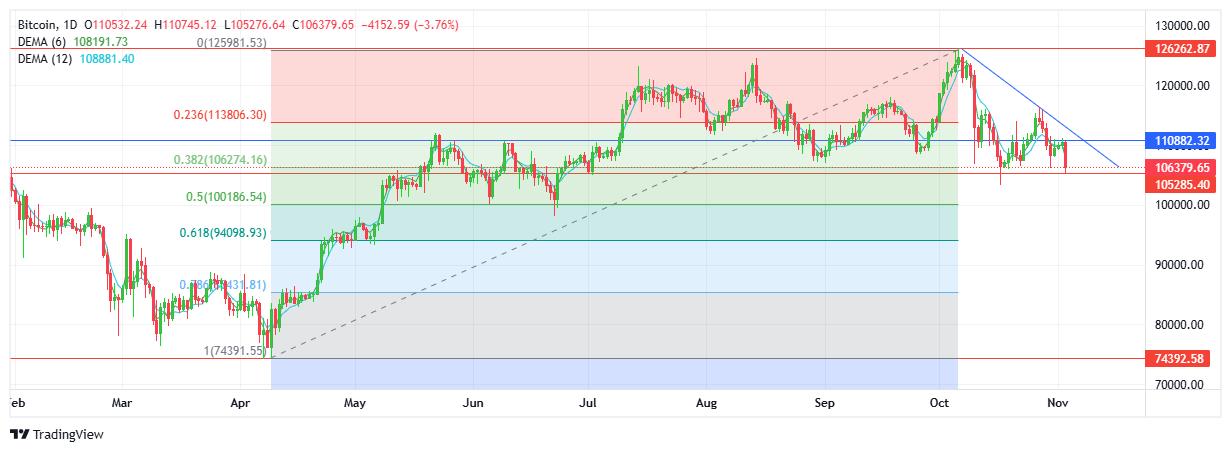Select the 105285.40 price level label

tap(1182, 185)
